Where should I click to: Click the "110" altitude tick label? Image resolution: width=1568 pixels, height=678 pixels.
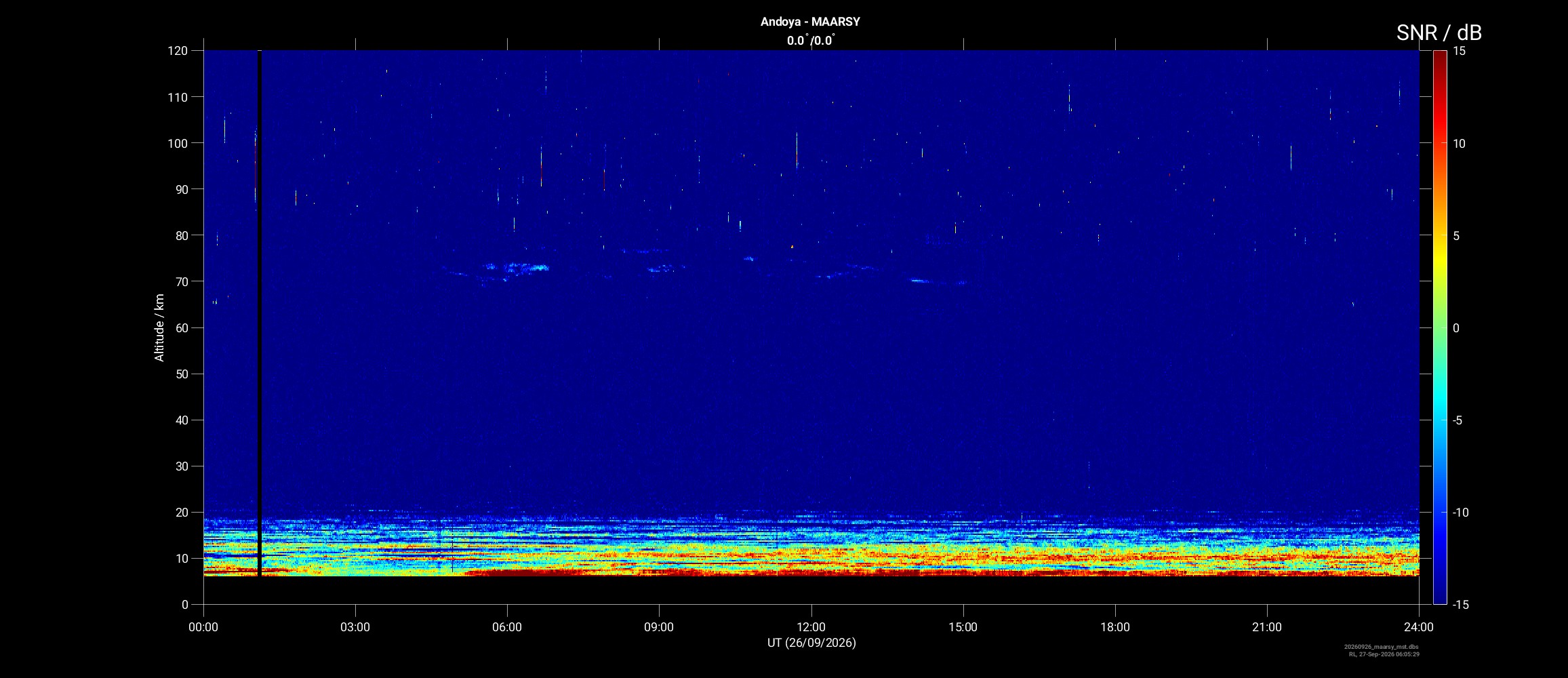coord(178,97)
